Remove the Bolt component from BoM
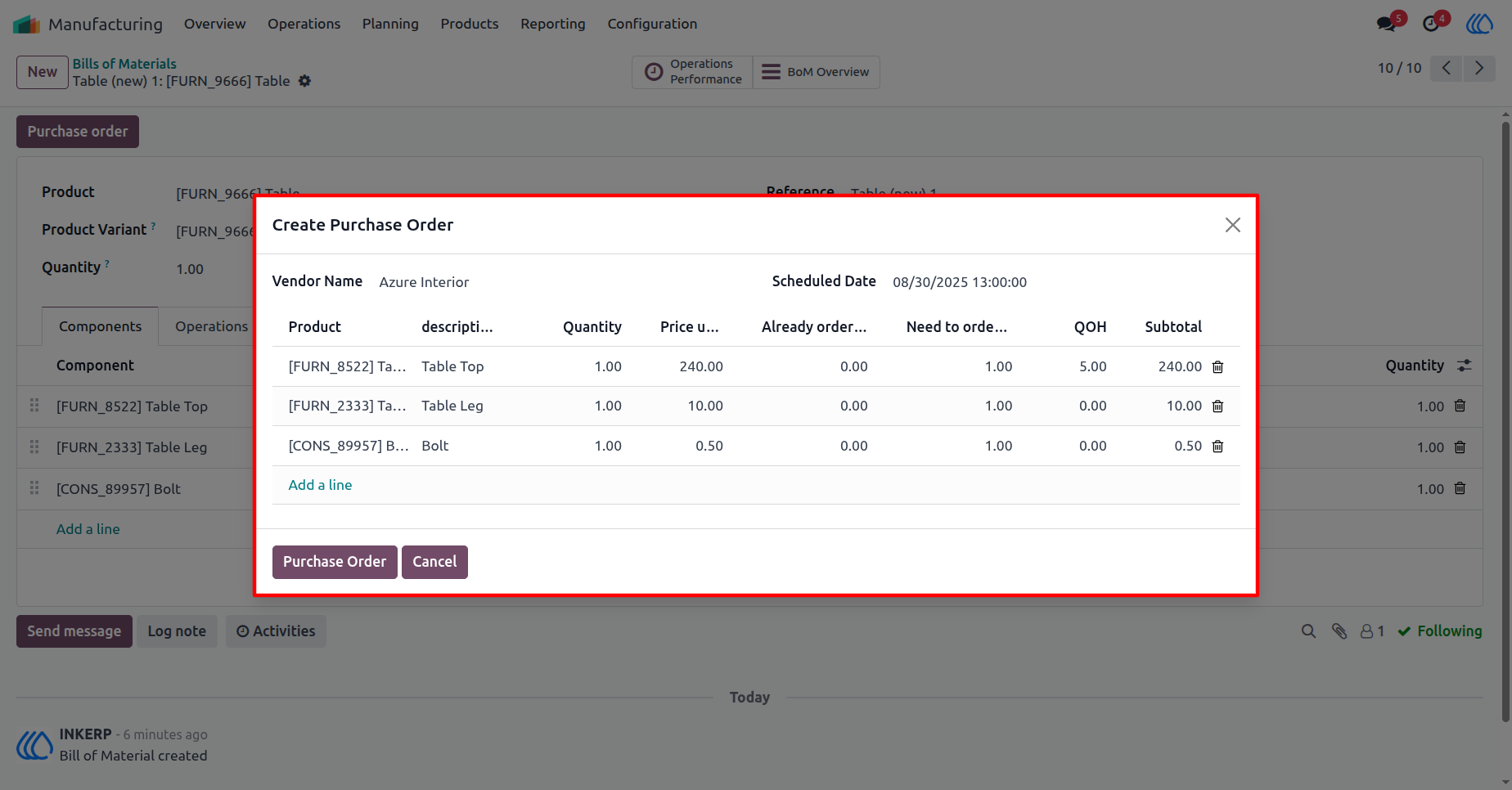Viewport: 1512px width, 790px height. (1460, 488)
